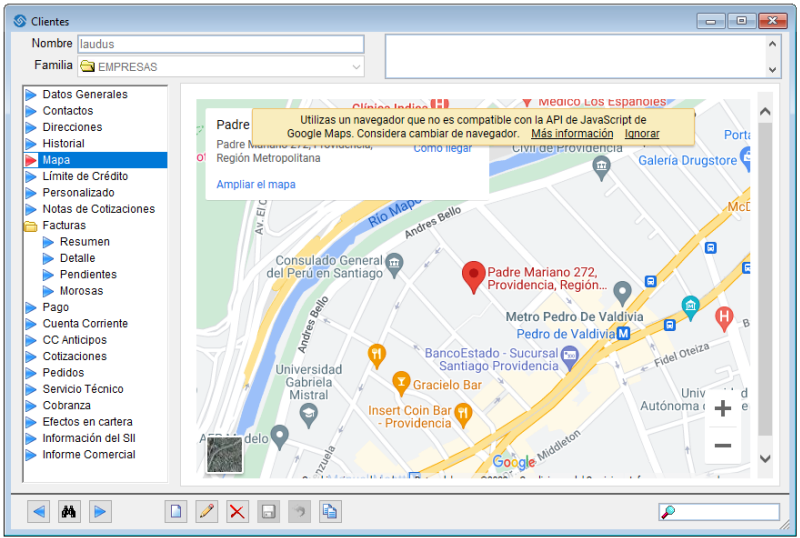Viewport: 800px width, 538px height.
Task: Click the Metro Pedro De Valdivia gray pin
Action: point(622,293)
